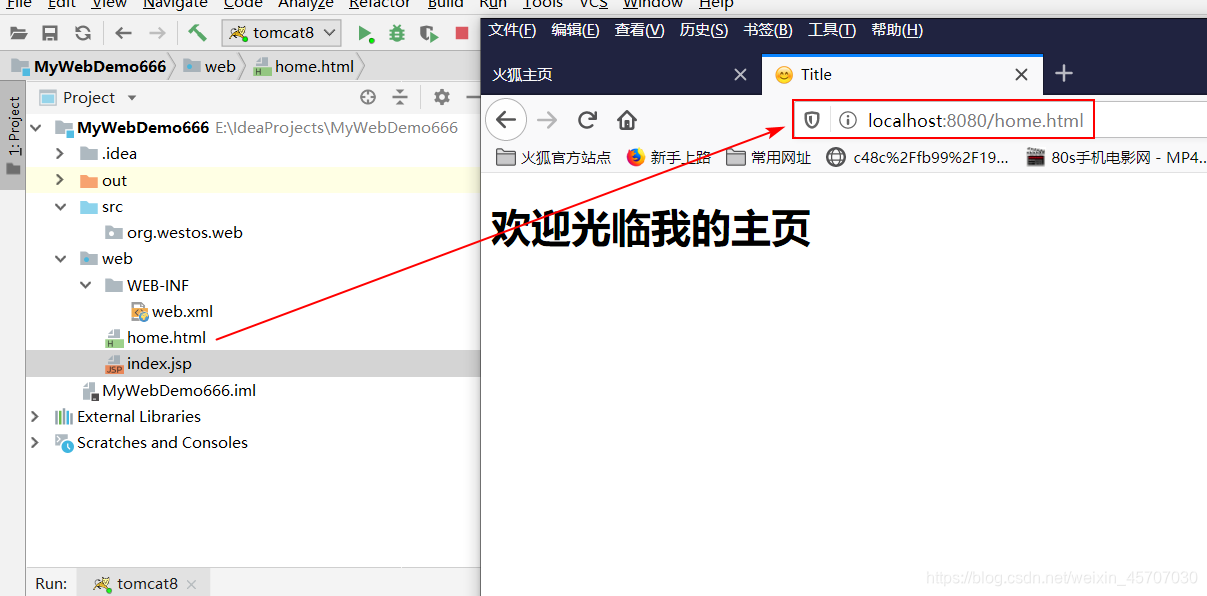Open the Refactor menu in IDE
This screenshot has width=1207, height=596.
click(380, 5)
